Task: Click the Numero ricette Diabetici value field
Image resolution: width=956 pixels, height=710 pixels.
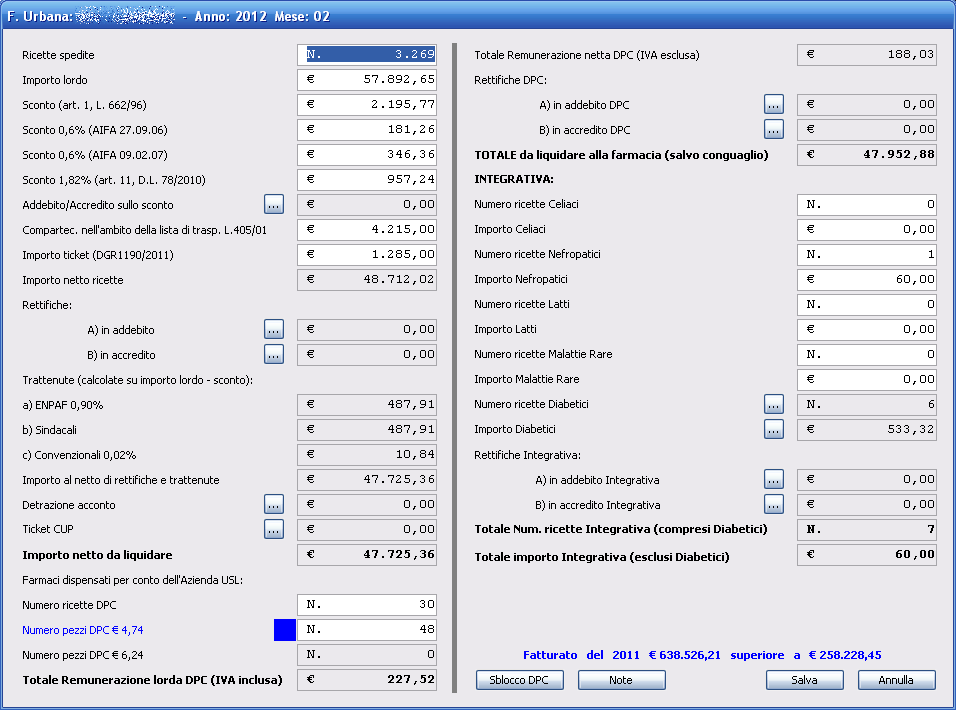Action: [867, 404]
